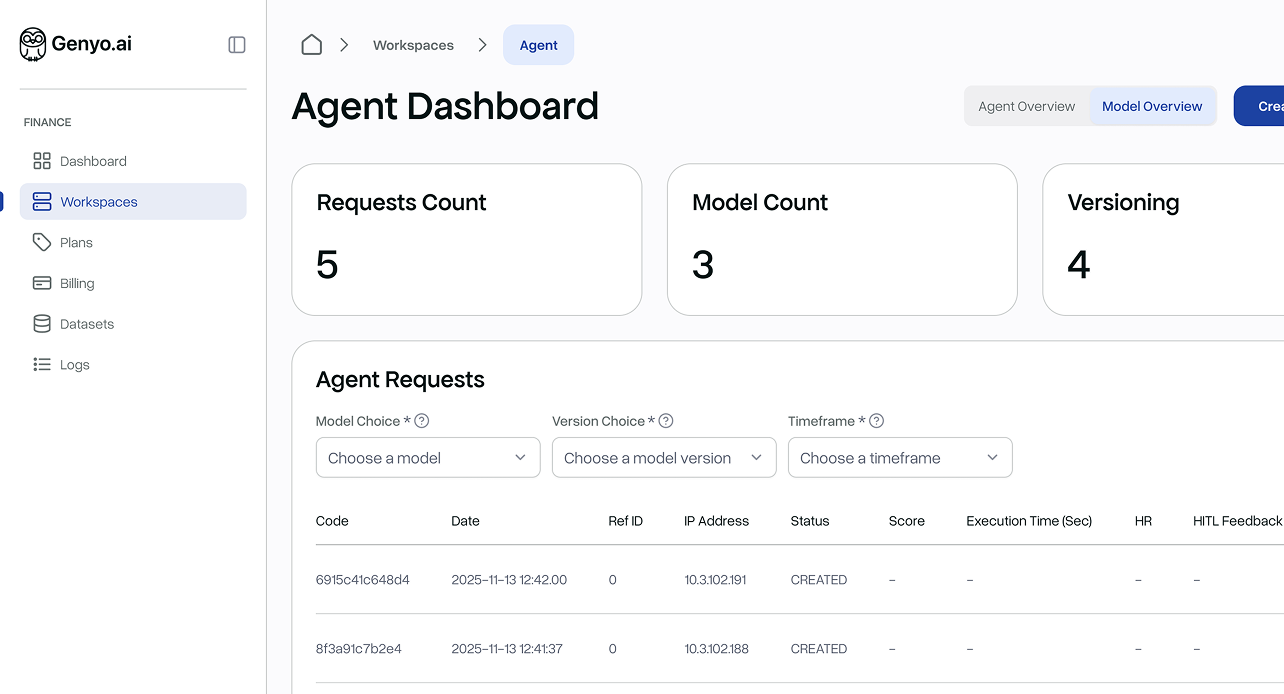Click the Plans tag icon
The width and height of the screenshot is (1284, 694).
(42, 242)
